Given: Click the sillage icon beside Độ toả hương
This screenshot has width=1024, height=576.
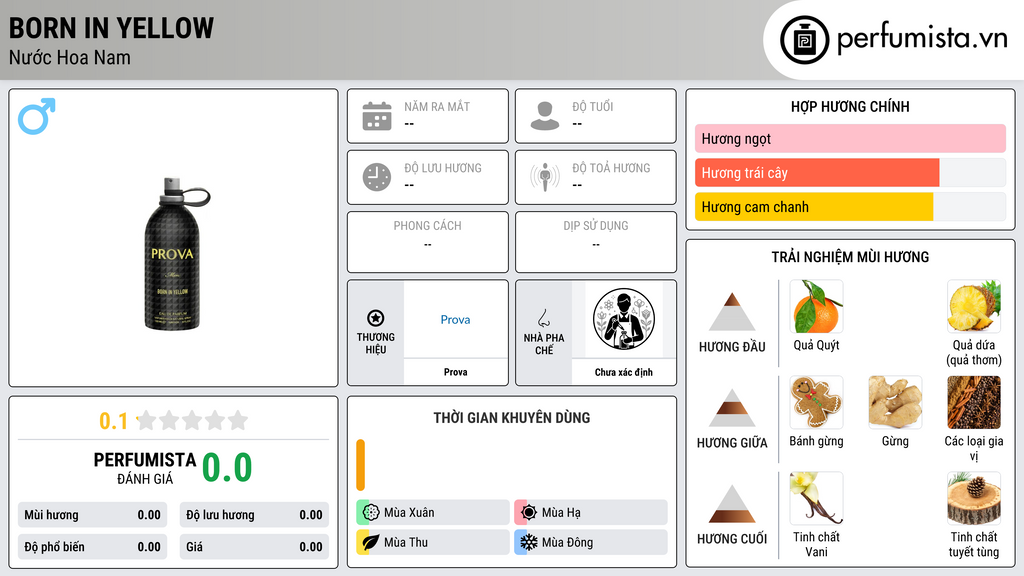Looking at the screenshot, I should [545, 177].
